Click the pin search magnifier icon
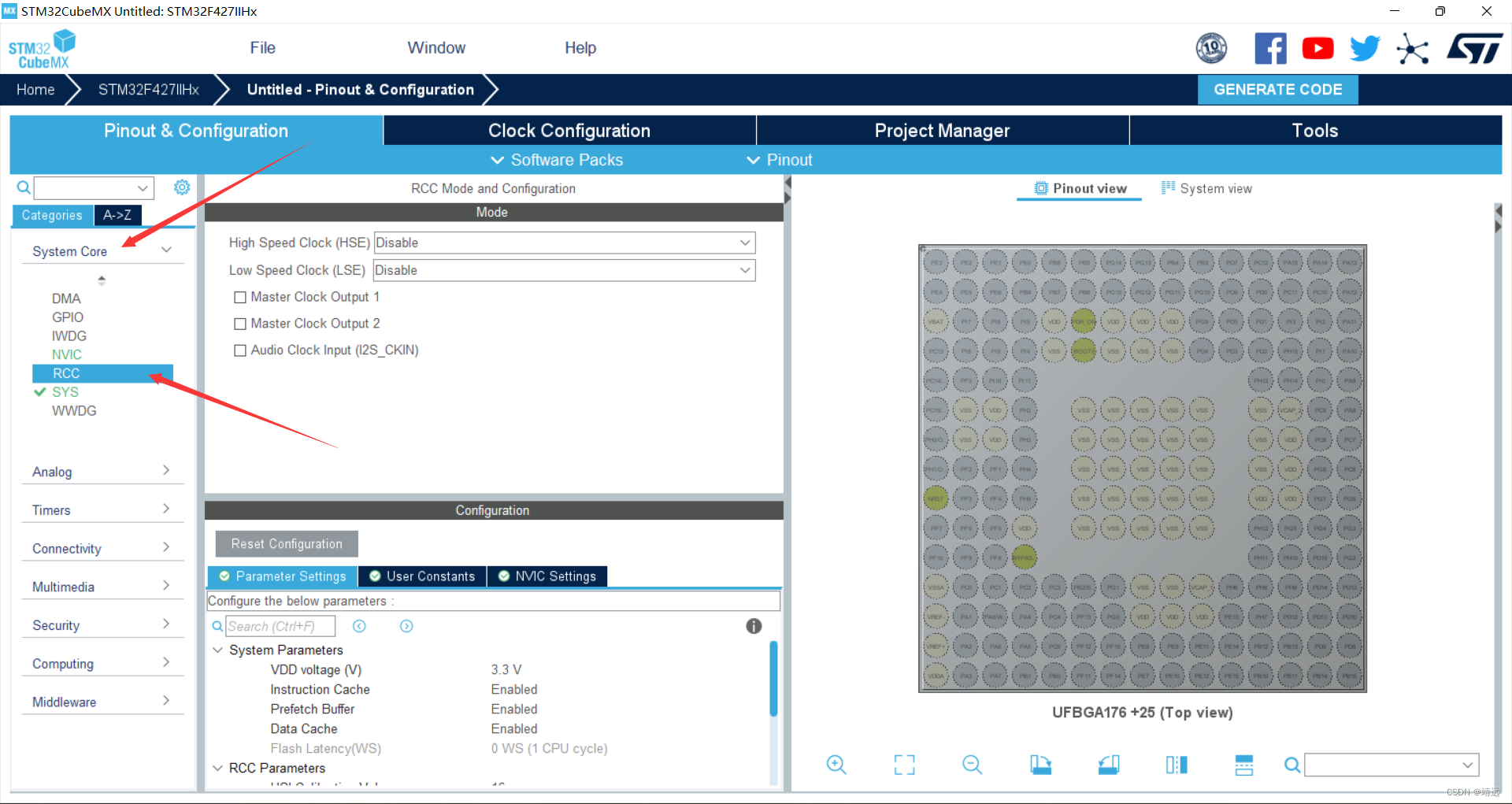 1291,765
